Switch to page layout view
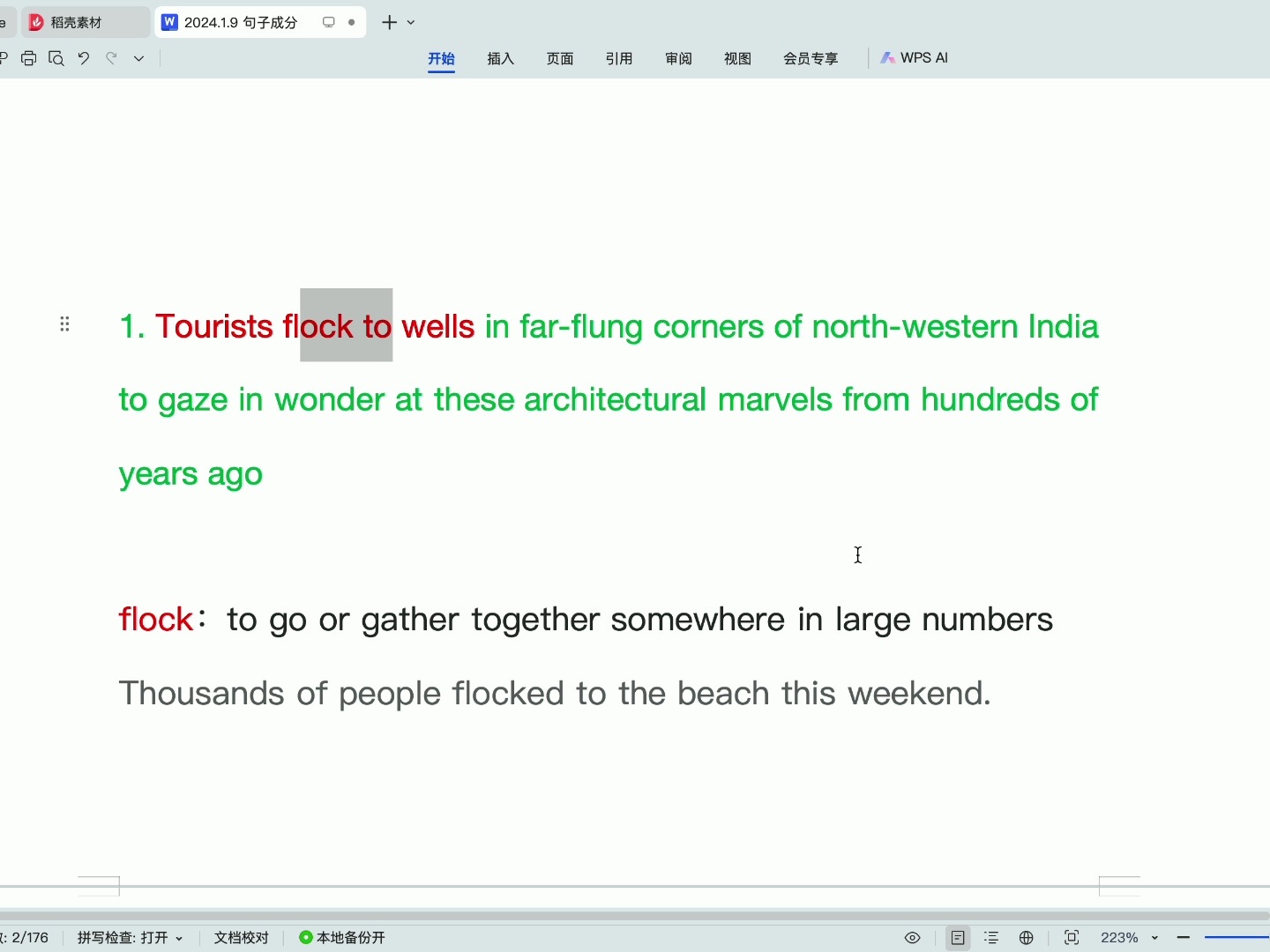The width and height of the screenshot is (1270, 952). pos(958,938)
